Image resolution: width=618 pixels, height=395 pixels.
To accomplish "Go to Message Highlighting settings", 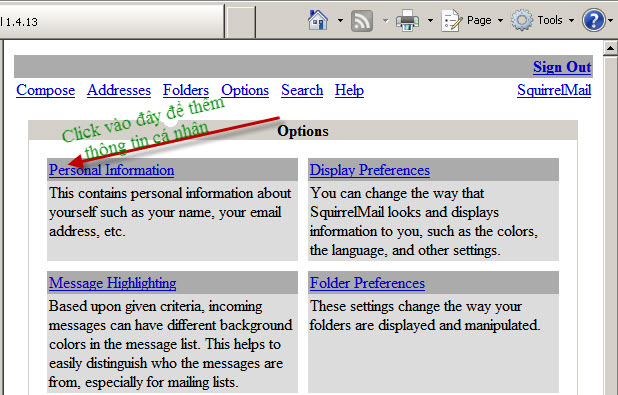I will coord(112,283).
